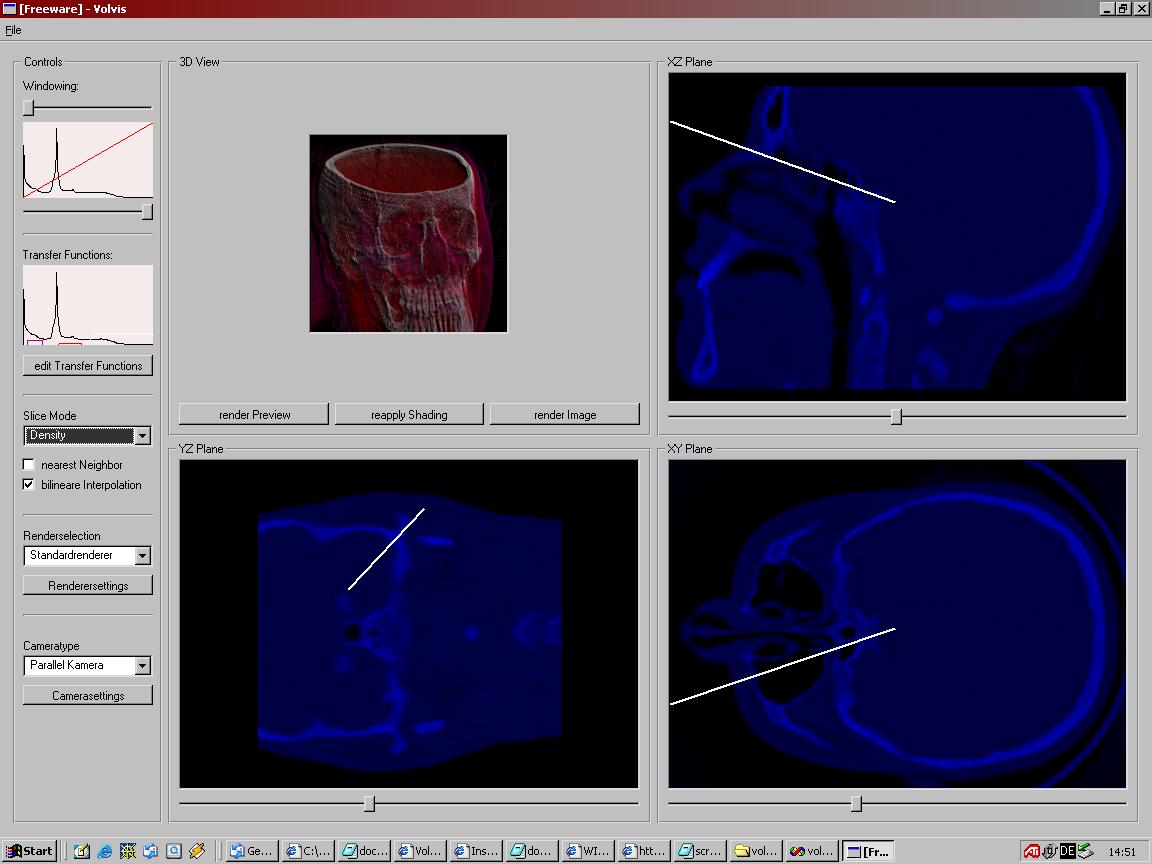Open the Cameratype Parallel Kamera dropdown
1152x864 pixels.
tap(142, 666)
